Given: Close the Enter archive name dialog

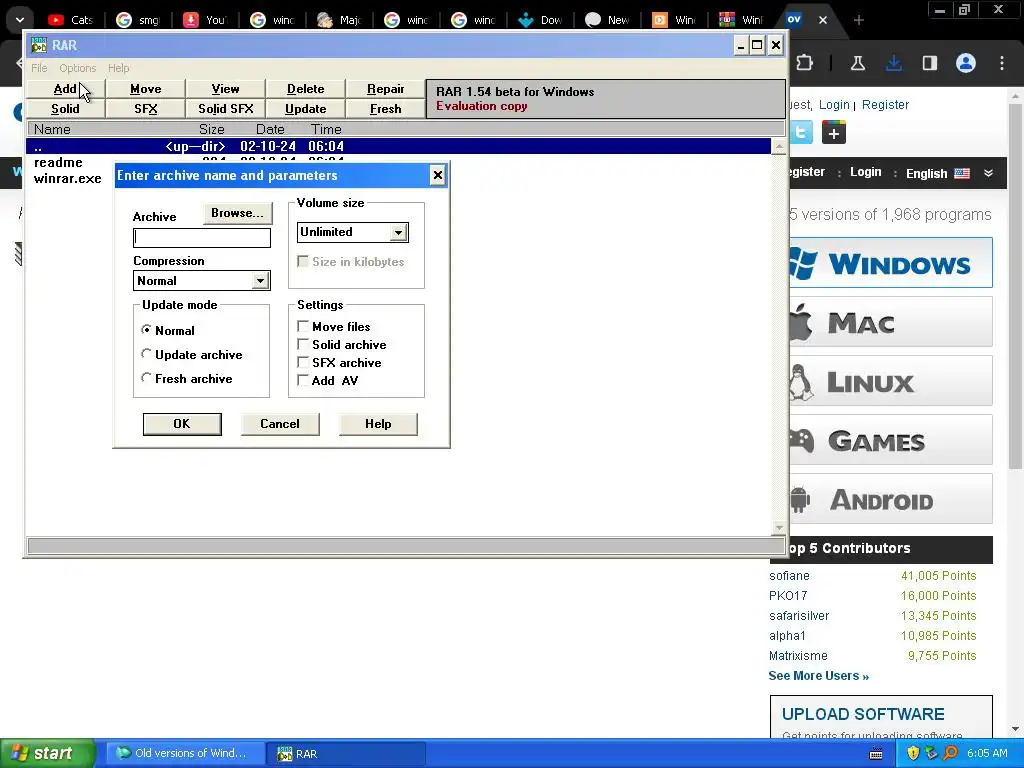Looking at the screenshot, I should pos(438,175).
